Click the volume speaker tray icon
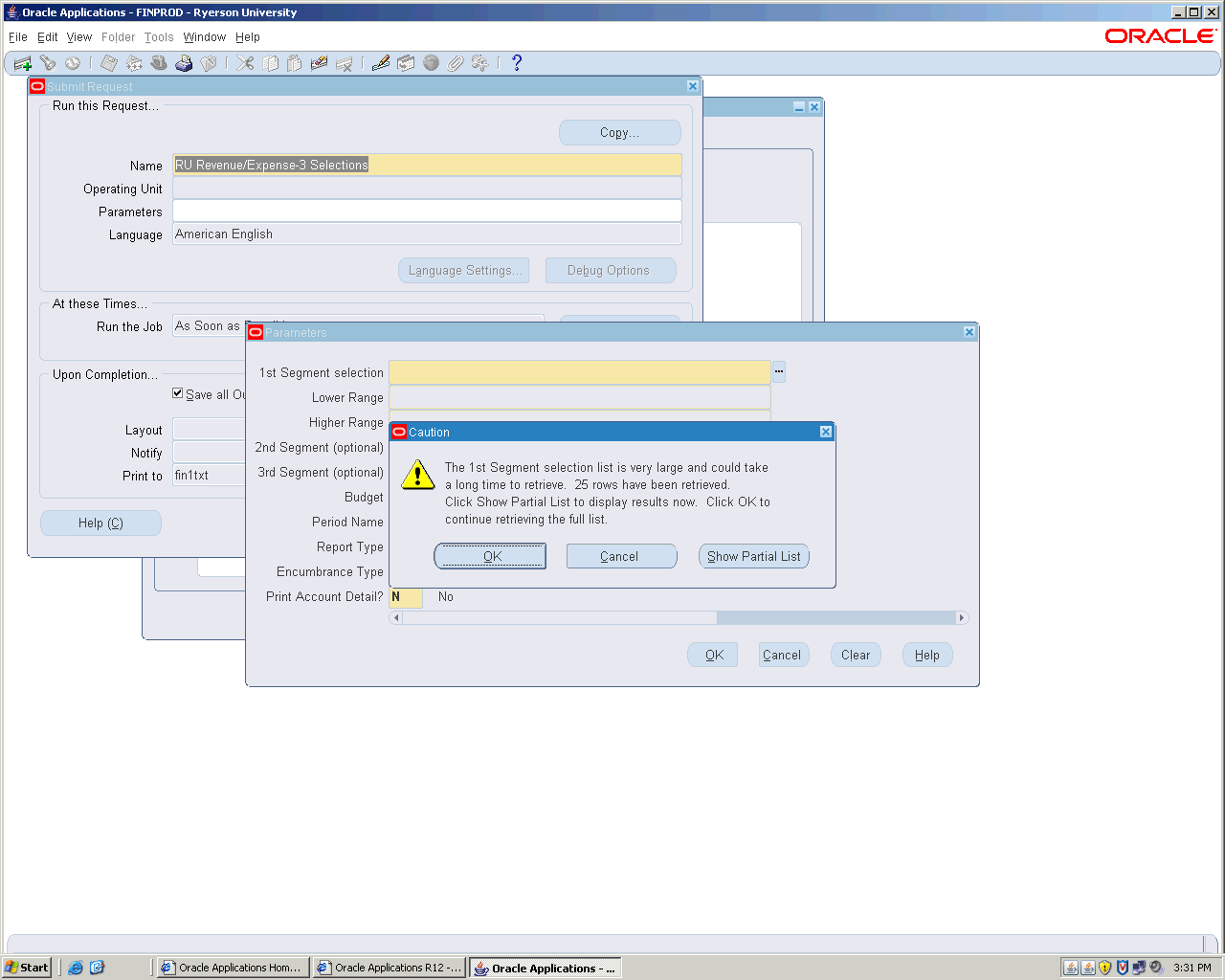The image size is (1225, 980). [1156, 968]
